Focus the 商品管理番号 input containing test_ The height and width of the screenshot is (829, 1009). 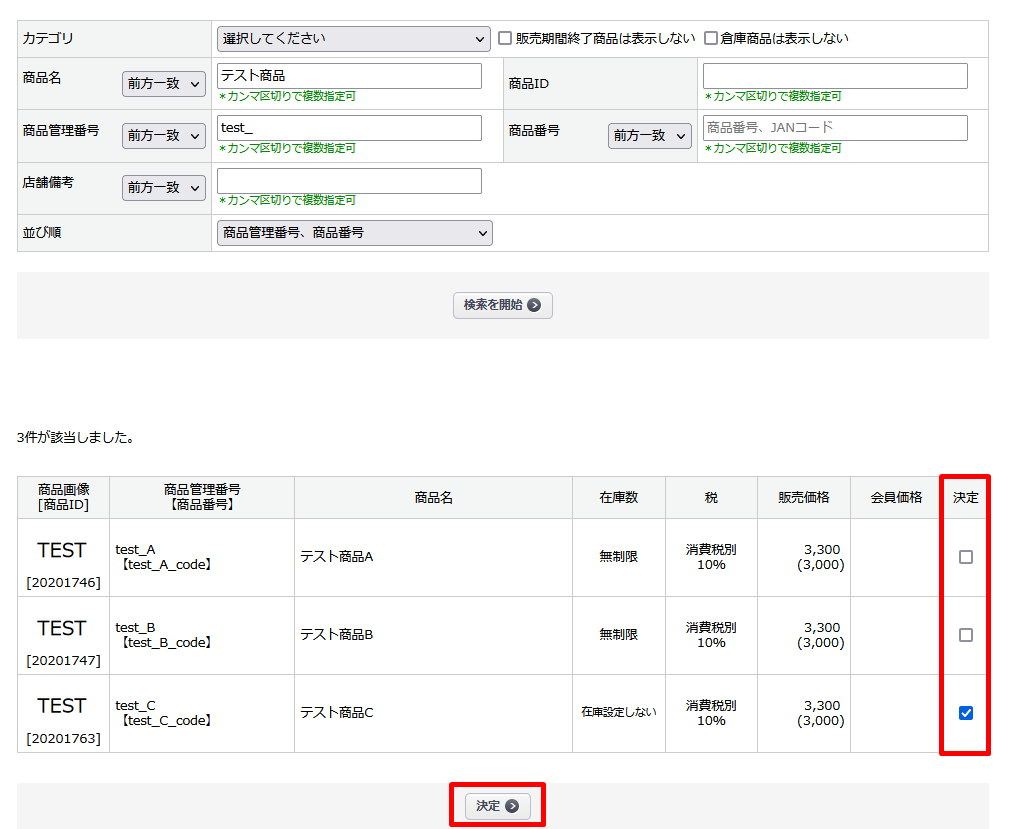tap(349, 128)
